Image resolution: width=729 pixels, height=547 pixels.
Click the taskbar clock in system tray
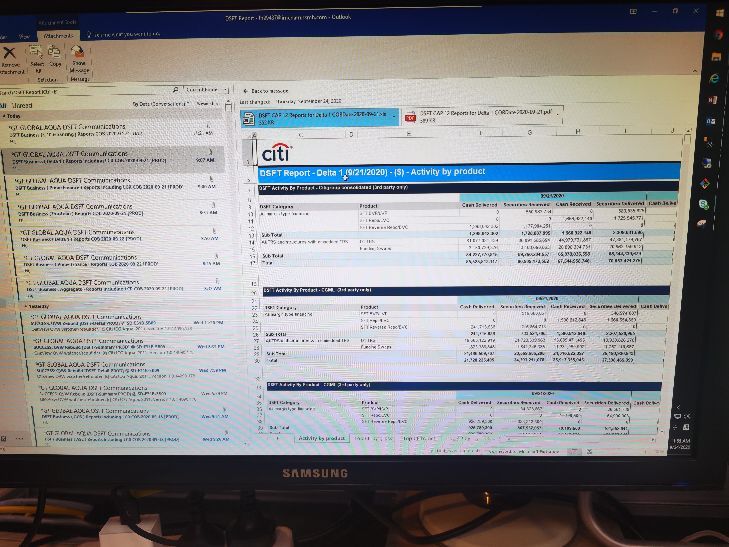pyautogui.click(x=681, y=443)
